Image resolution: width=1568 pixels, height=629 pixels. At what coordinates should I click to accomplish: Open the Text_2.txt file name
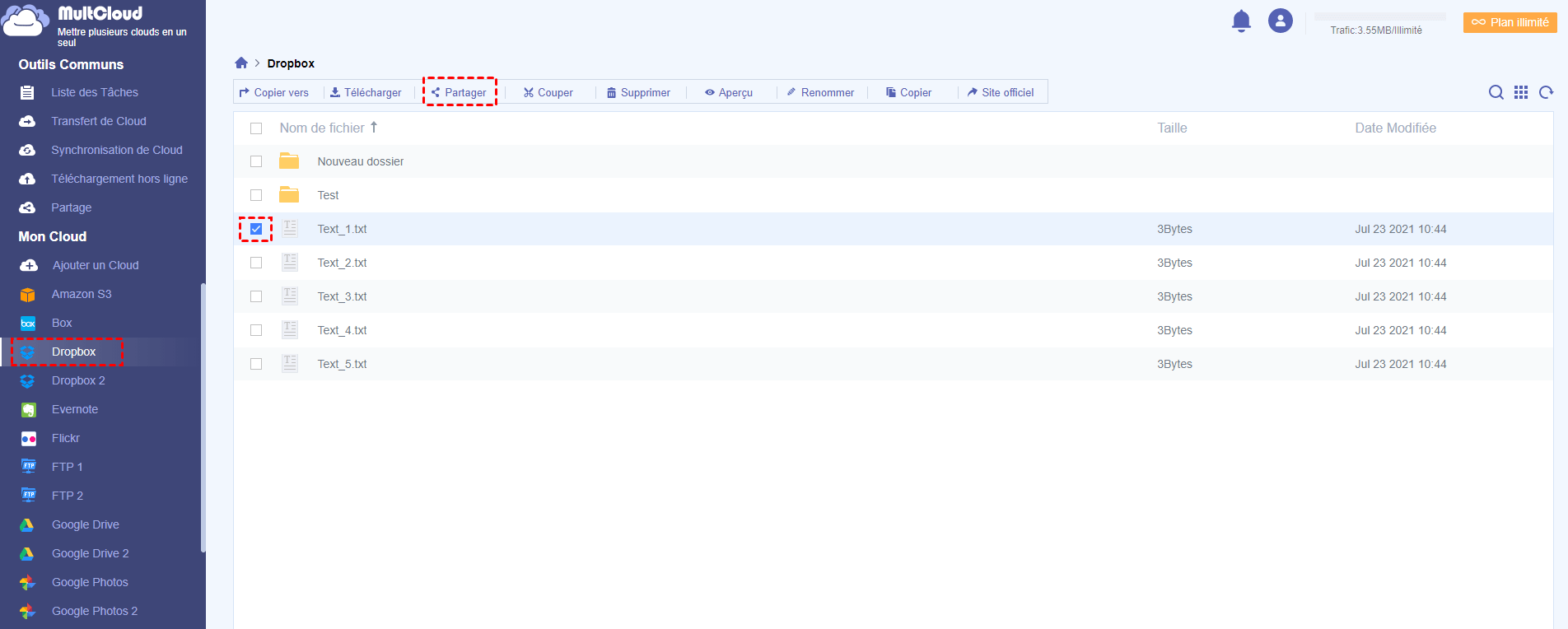(x=342, y=263)
